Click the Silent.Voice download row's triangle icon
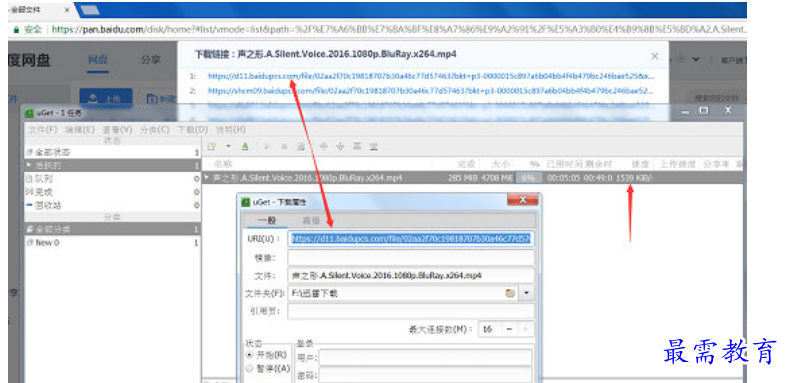This screenshot has height=383, width=785. coord(207,177)
